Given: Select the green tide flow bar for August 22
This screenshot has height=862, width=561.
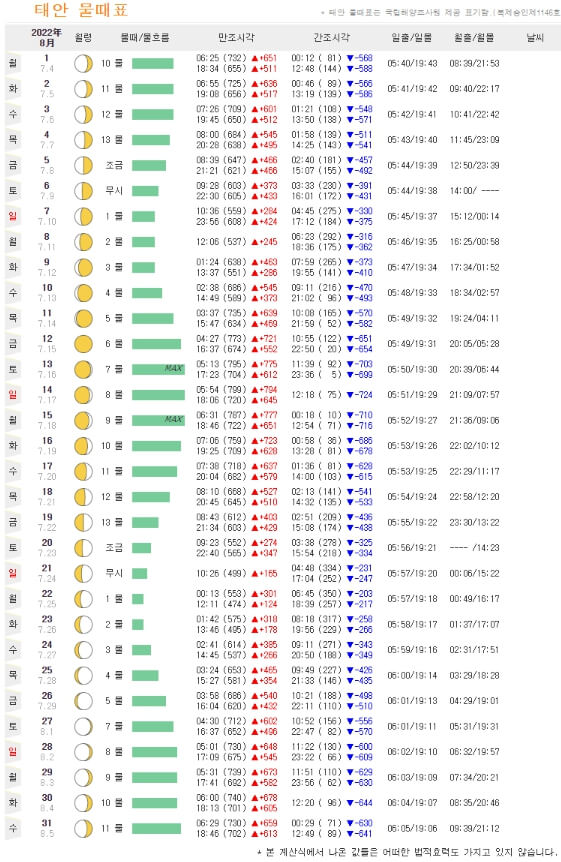Looking at the screenshot, I should [x=138, y=599].
